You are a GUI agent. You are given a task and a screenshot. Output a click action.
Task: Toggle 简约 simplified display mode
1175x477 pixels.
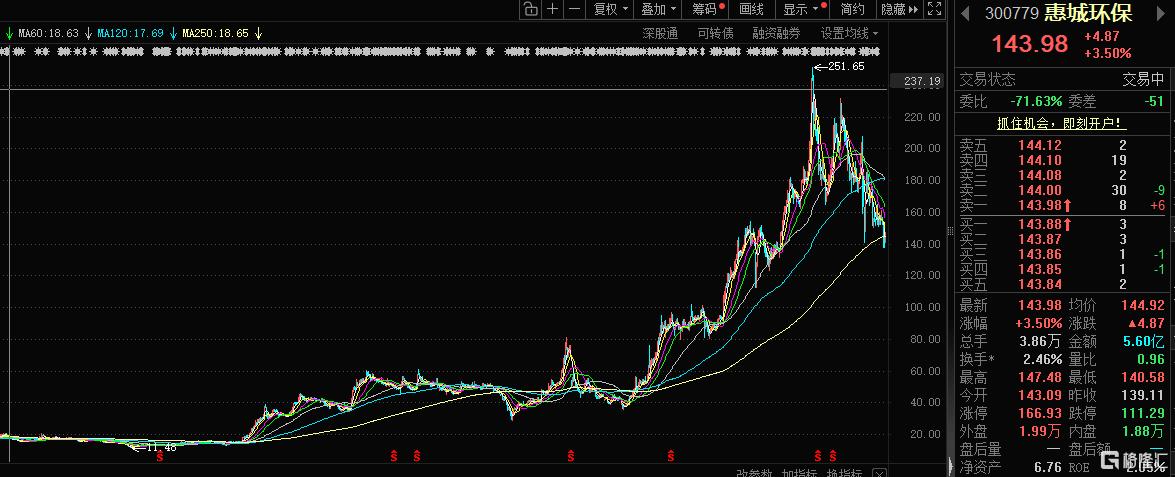(x=852, y=9)
